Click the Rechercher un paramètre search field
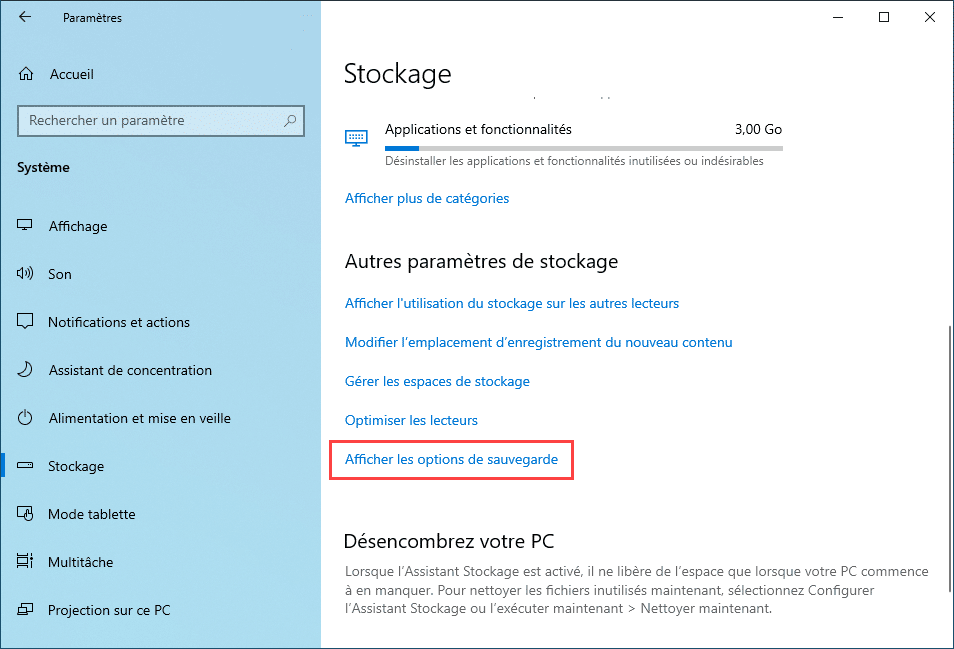The width and height of the screenshot is (954, 649). coord(161,120)
